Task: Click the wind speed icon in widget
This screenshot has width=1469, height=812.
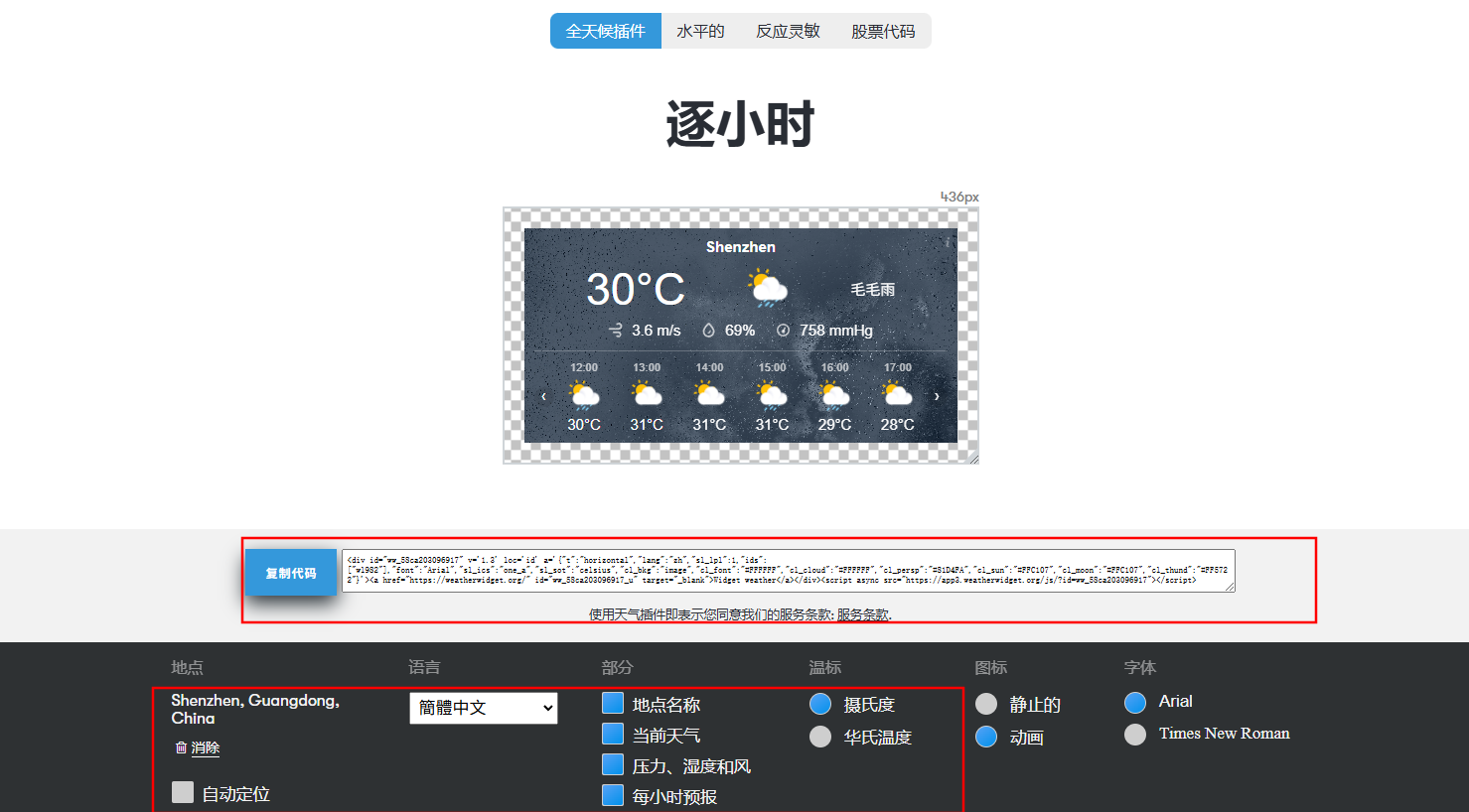Action: (x=616, y=331)
